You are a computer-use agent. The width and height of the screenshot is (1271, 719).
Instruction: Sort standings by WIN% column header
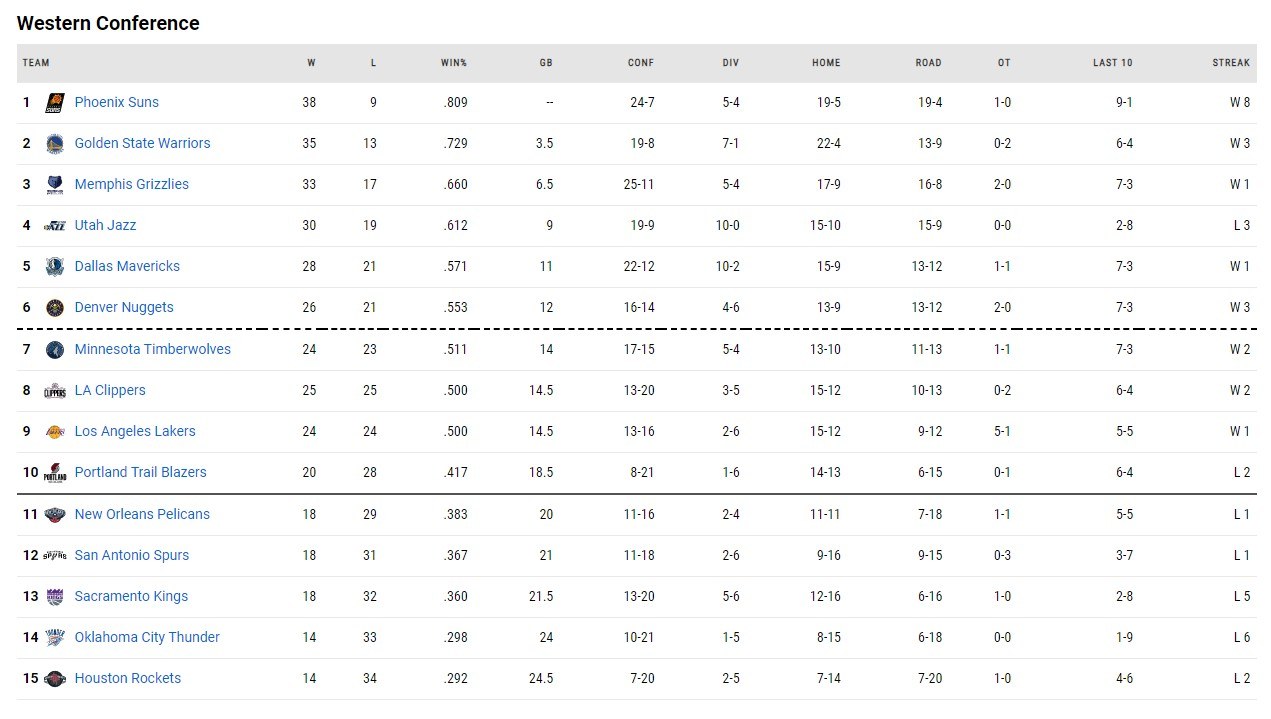[454, 62]
